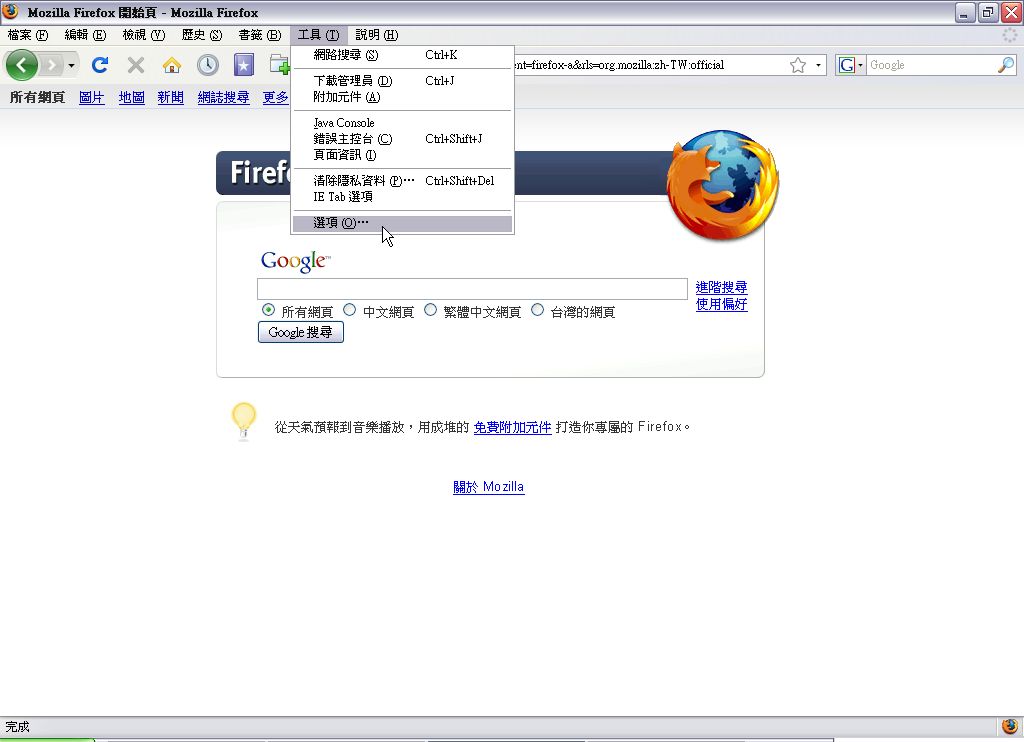
Task: Choose 網路搜尋 (S) in the Tools menu
Action: 402,55
